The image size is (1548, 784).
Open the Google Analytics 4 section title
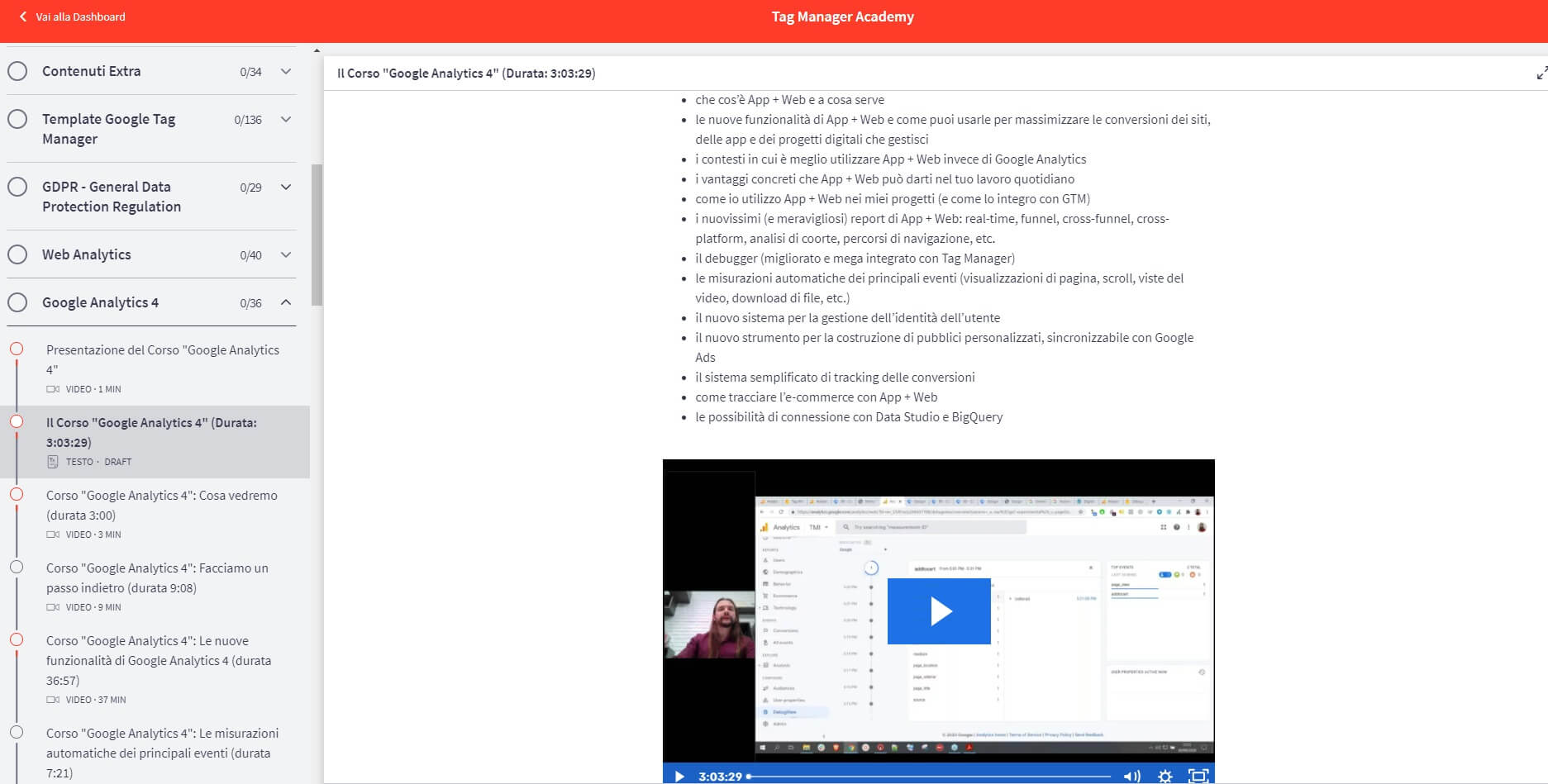tap(100, 302)
